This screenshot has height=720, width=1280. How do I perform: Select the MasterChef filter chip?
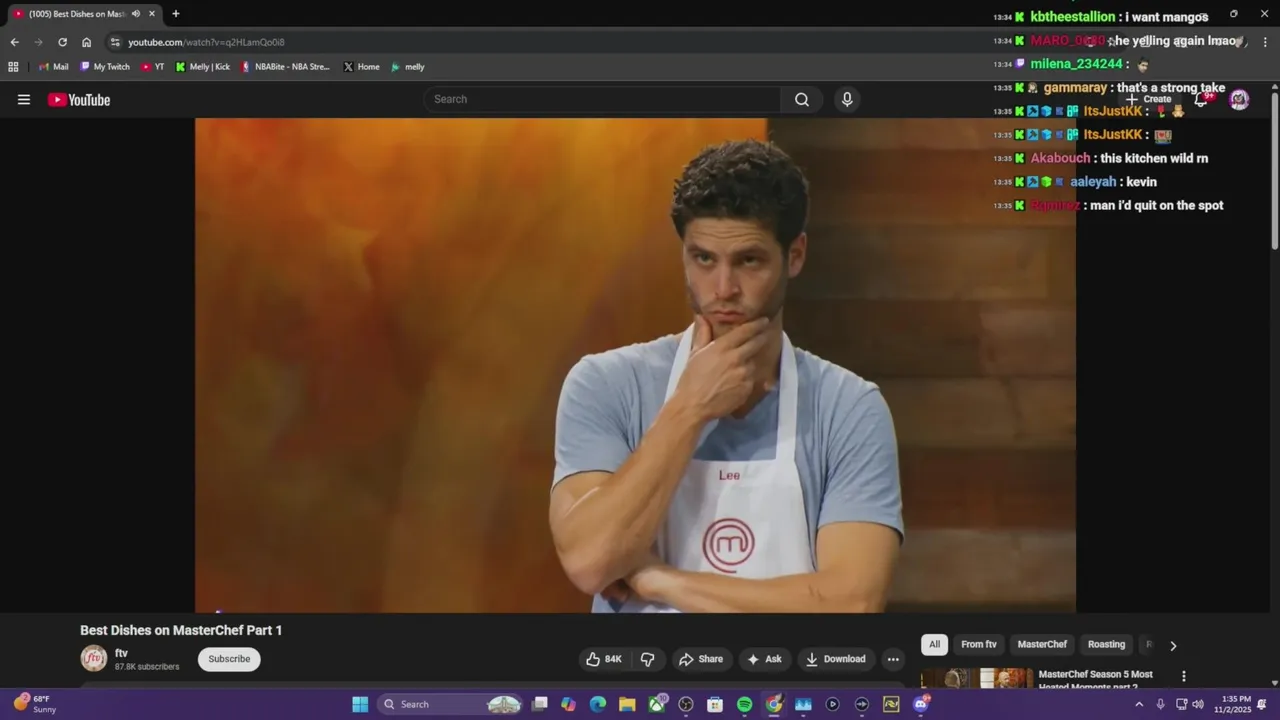1042,645
